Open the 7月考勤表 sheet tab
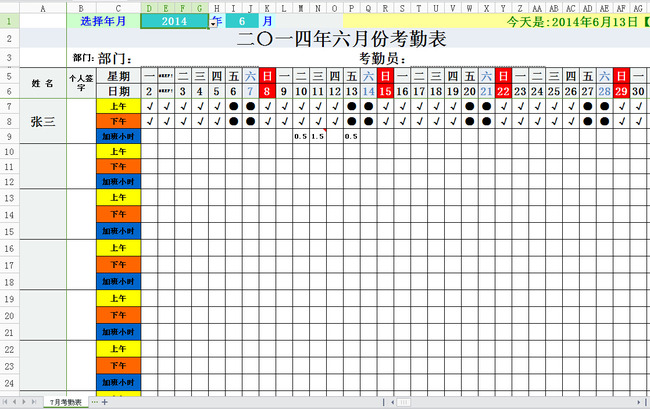Image resolution: width=650 pixels, height=409 pixels. click(x=66, y=402)
